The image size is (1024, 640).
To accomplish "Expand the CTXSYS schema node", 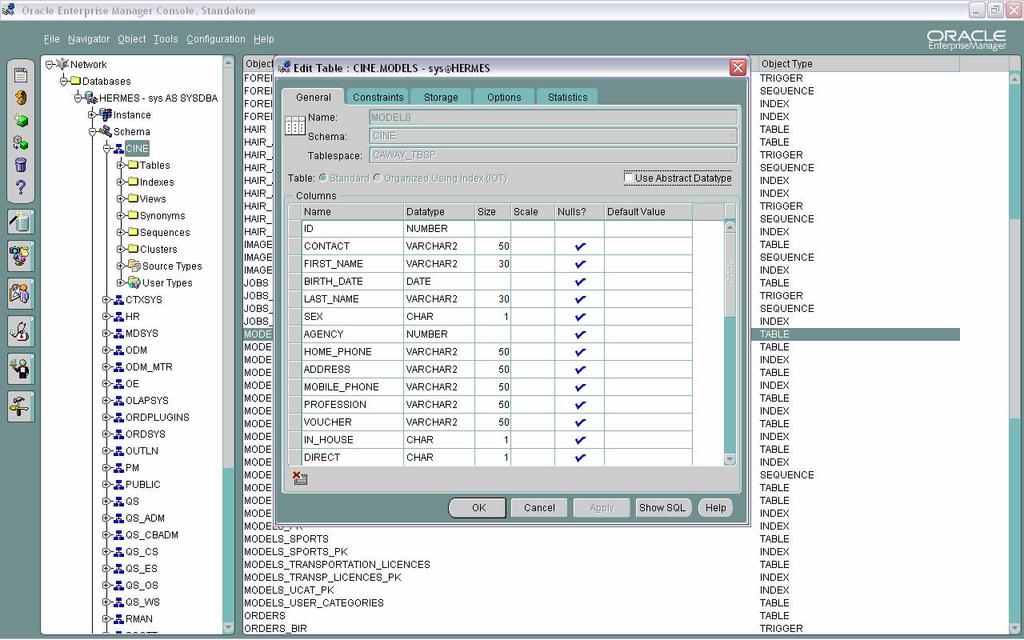I will point(106,299).
